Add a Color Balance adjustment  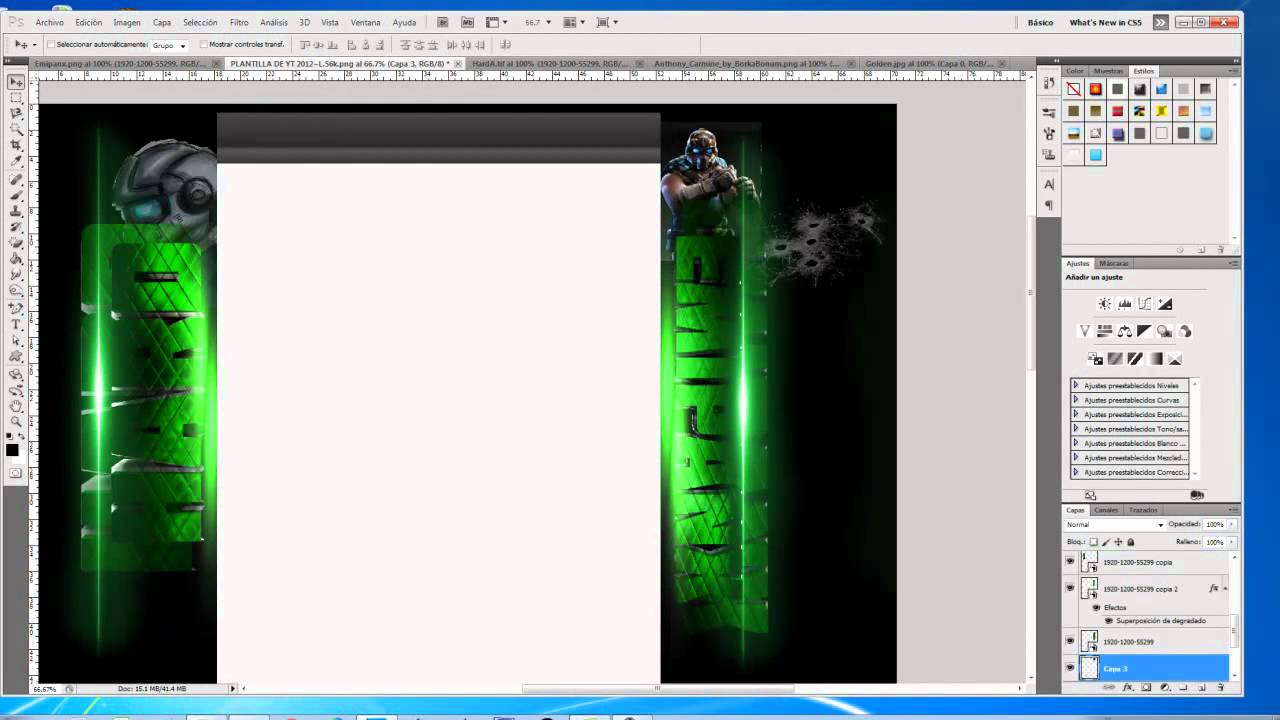pyautogui.click(x=1125, y=331)
